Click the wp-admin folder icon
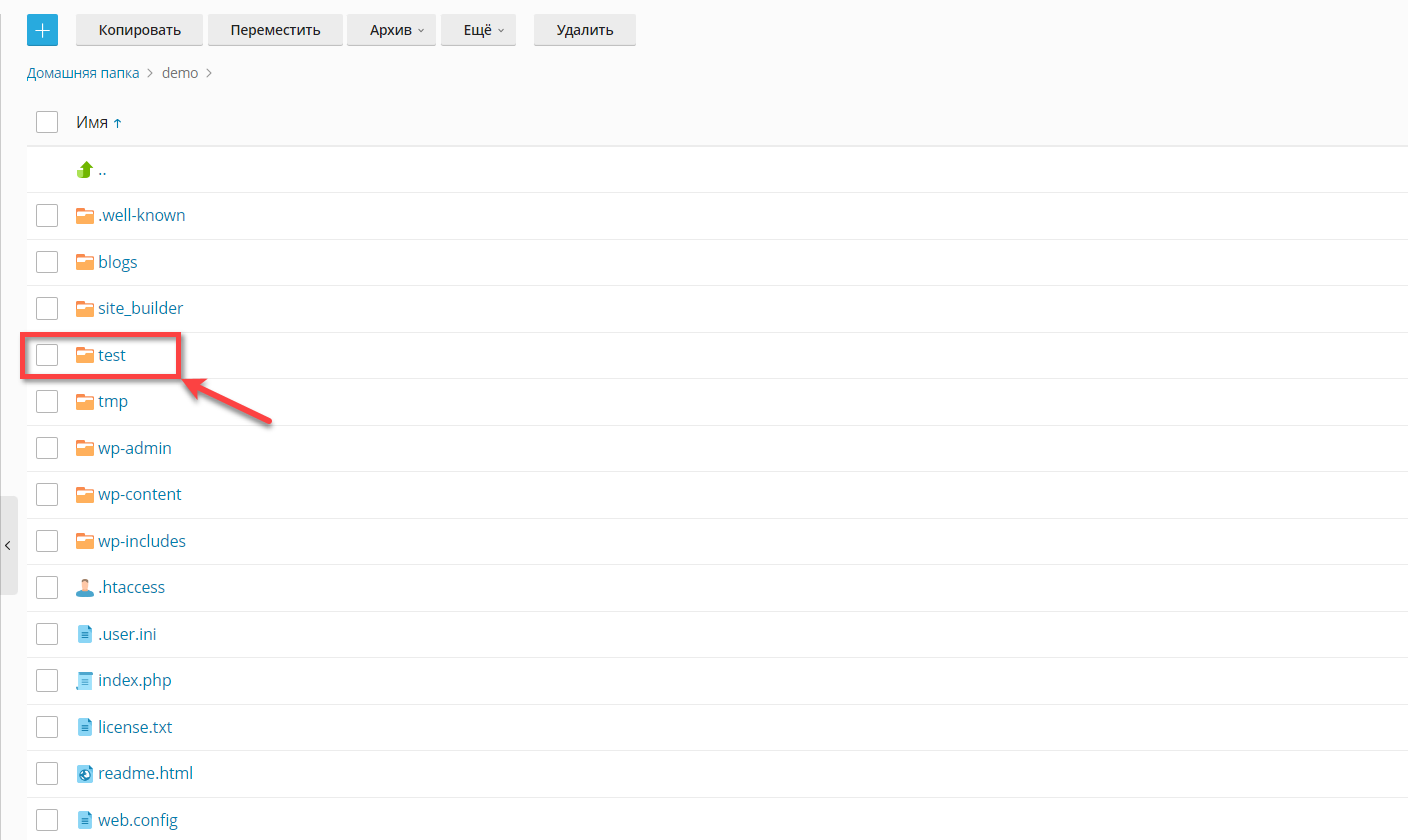This screenshot has width=1408, height=840. click(x=85, y=448)
